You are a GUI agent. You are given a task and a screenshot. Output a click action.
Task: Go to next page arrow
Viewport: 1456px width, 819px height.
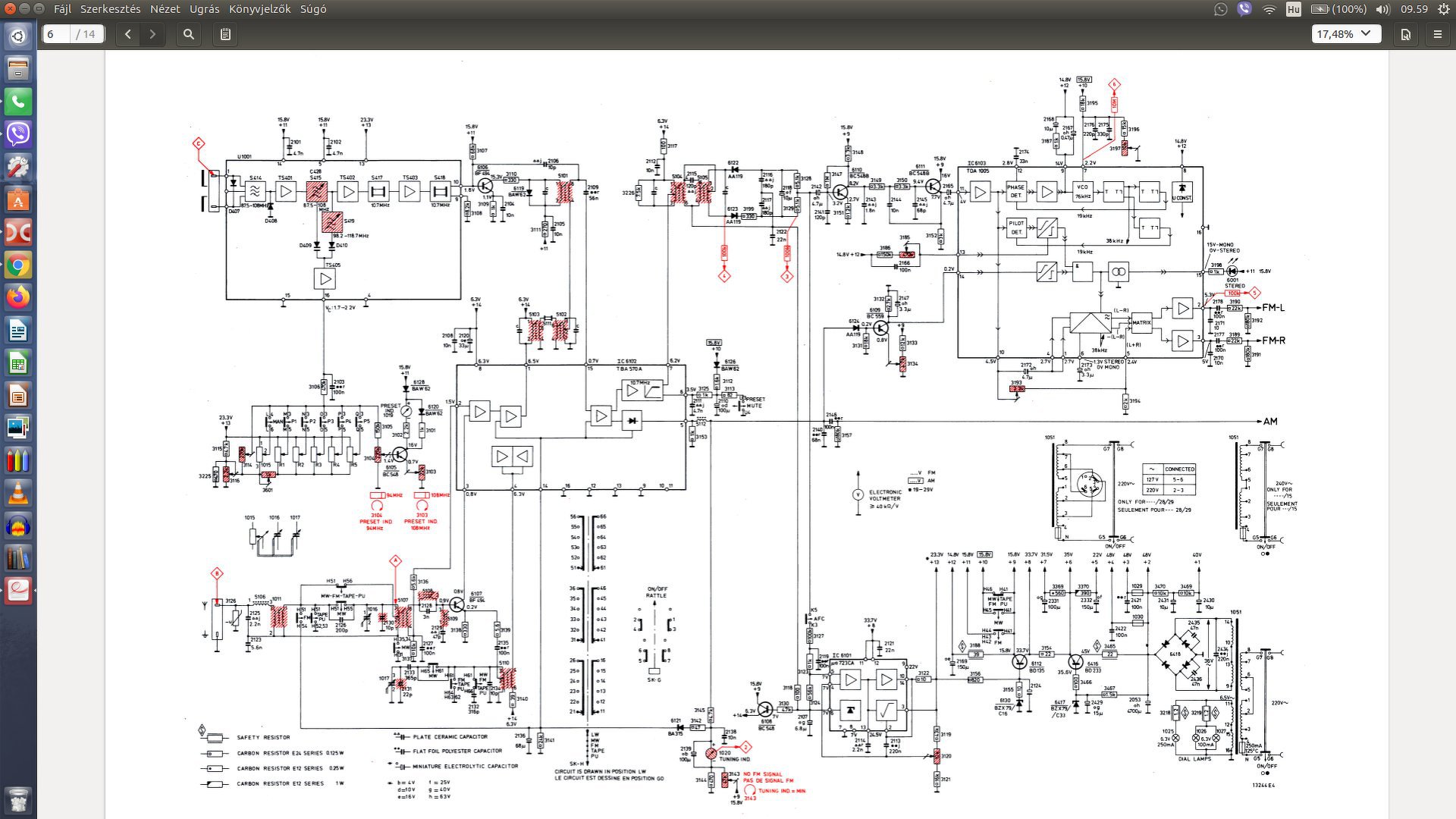[152, 34]
